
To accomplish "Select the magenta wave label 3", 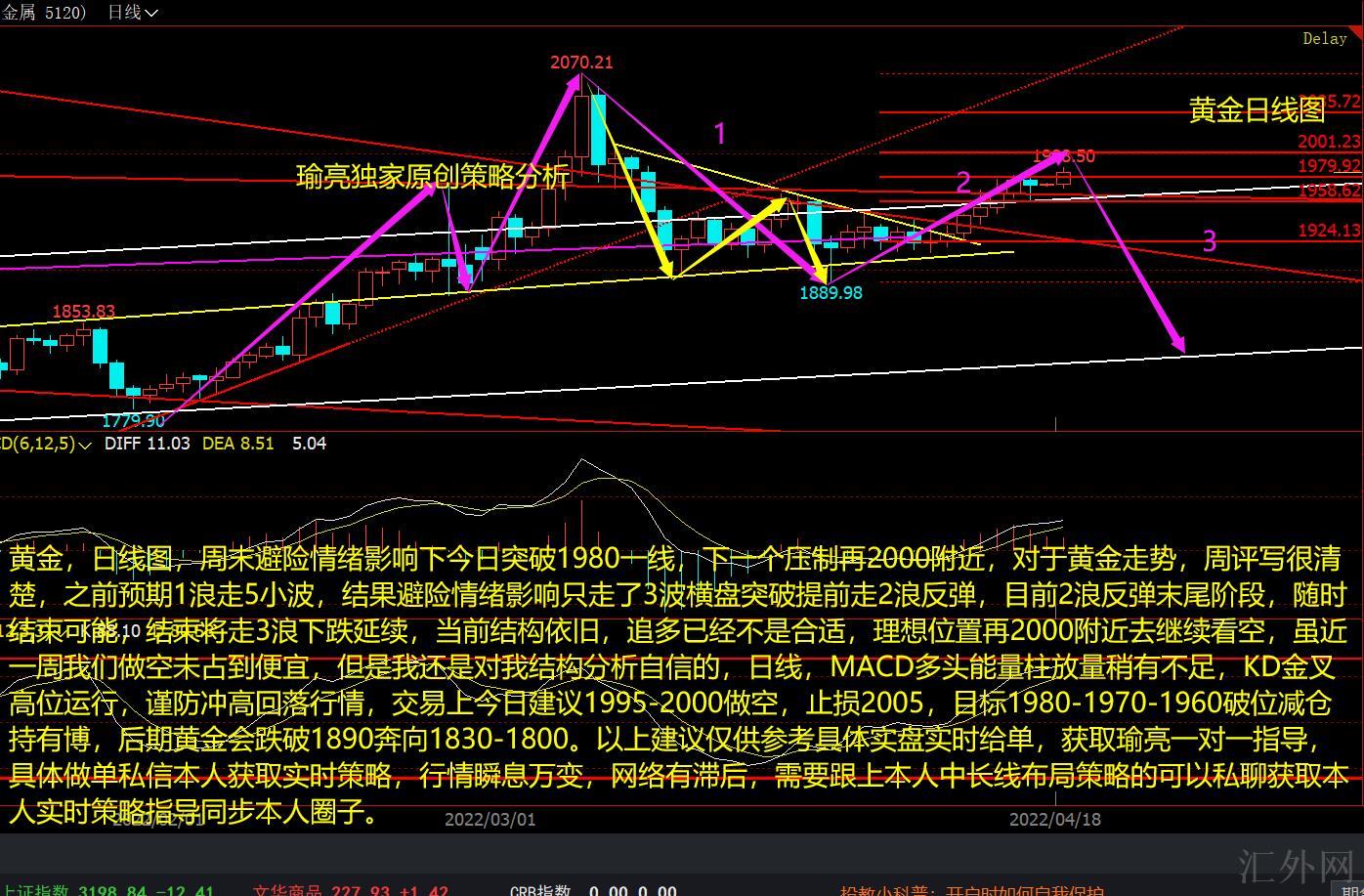I will pos(1210,241).
